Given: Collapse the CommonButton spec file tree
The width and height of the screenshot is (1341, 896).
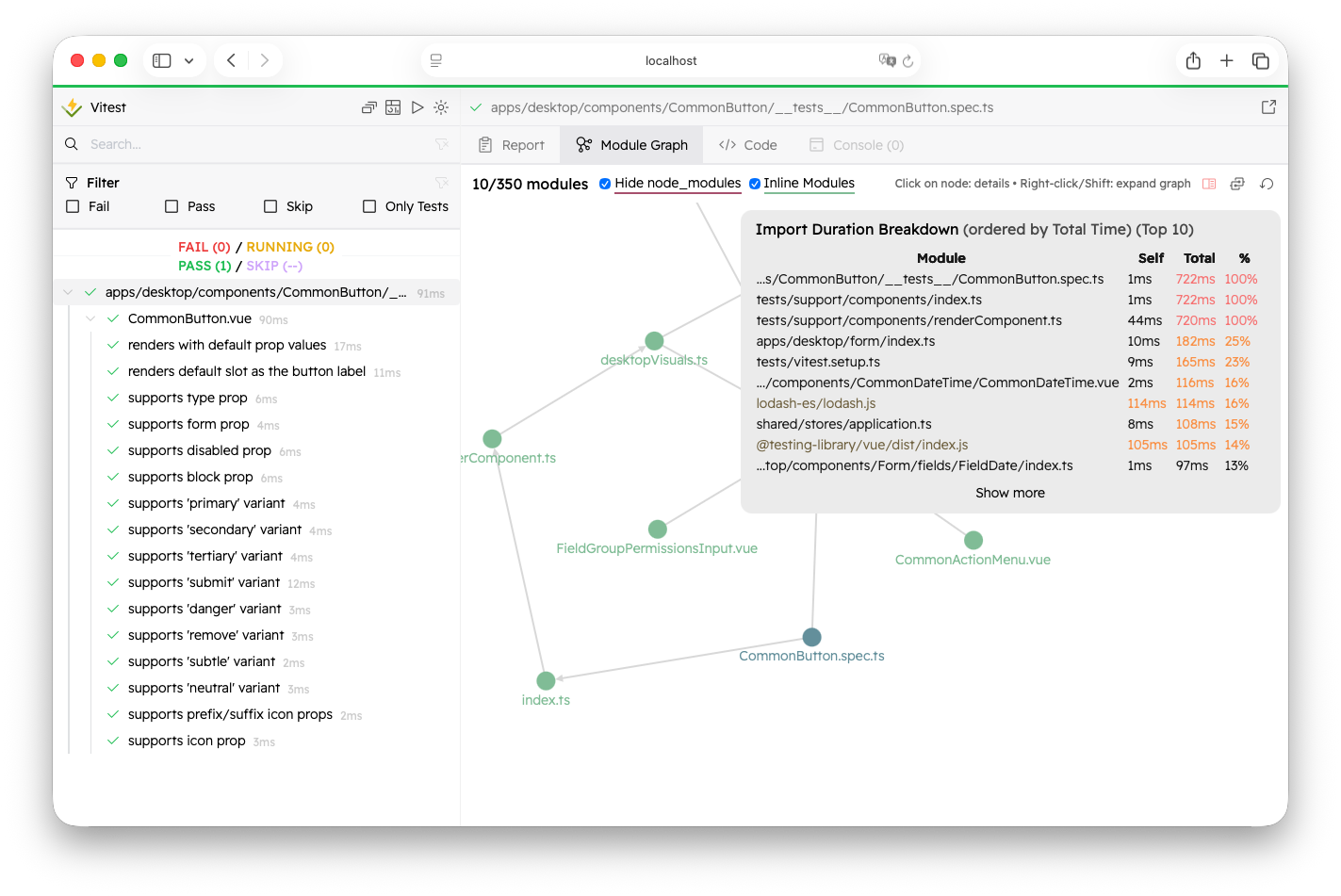Looking at the screenshot, I should pos(67,292).
